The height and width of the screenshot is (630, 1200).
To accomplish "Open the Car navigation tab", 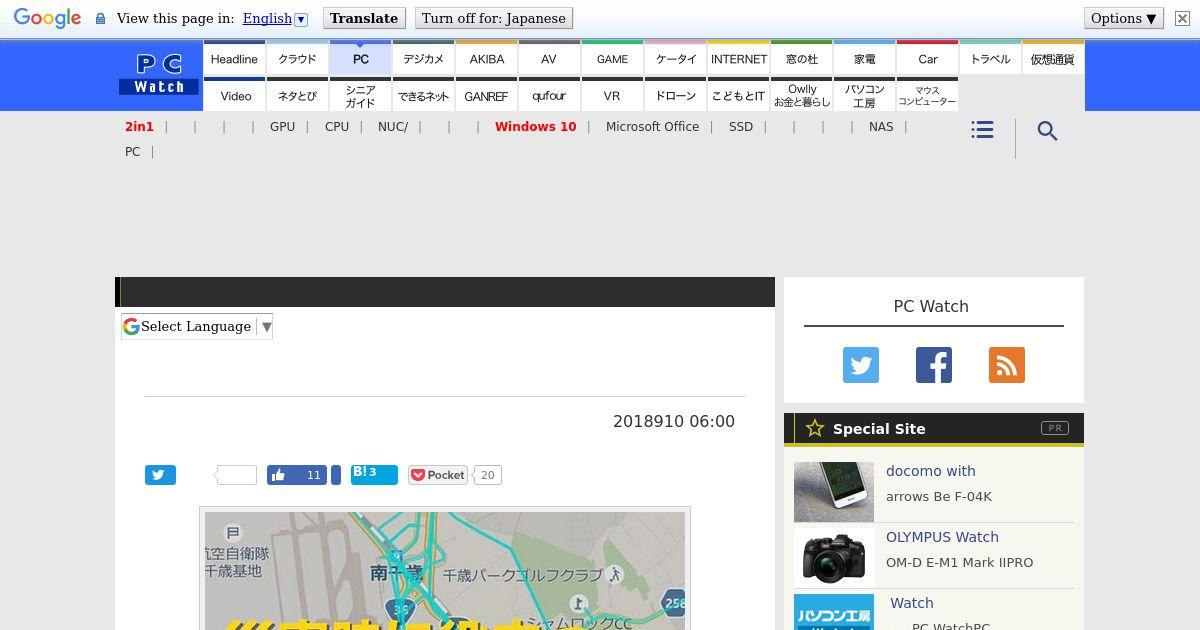I will click(x=927, y=58).
